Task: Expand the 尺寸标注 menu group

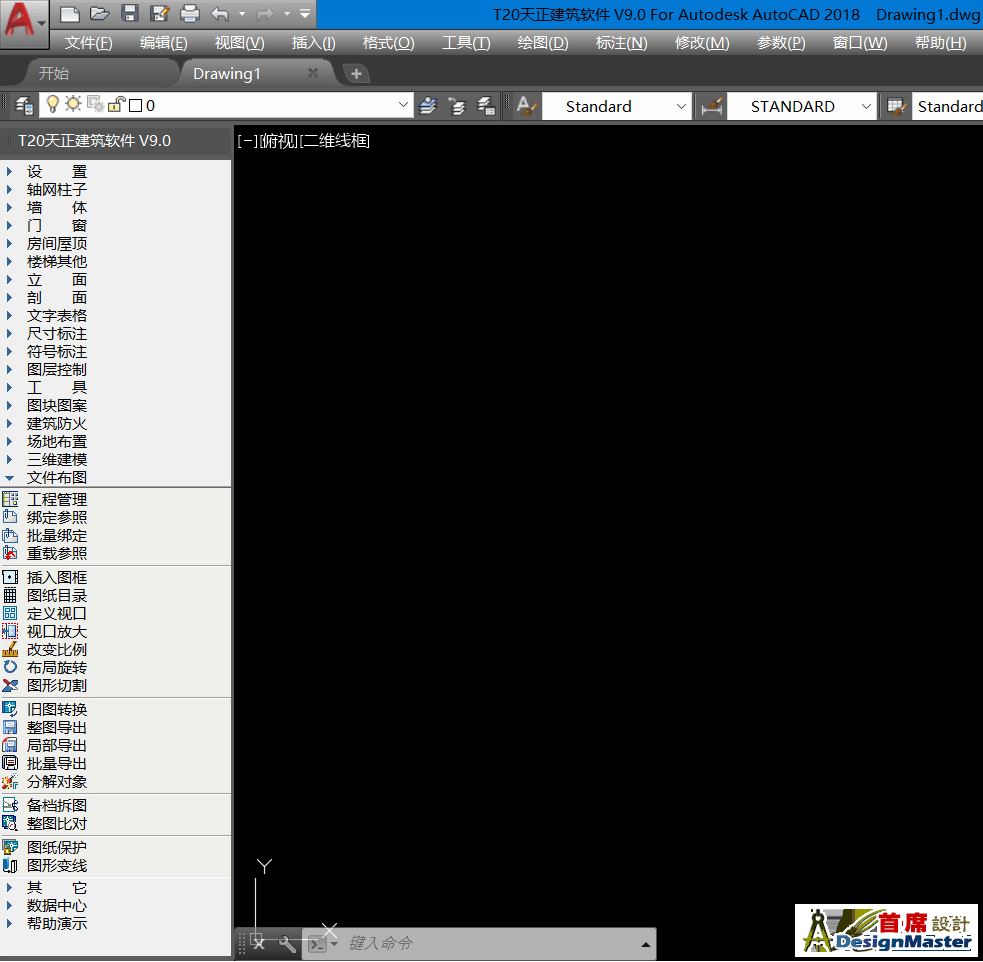Action: point(9,333)
